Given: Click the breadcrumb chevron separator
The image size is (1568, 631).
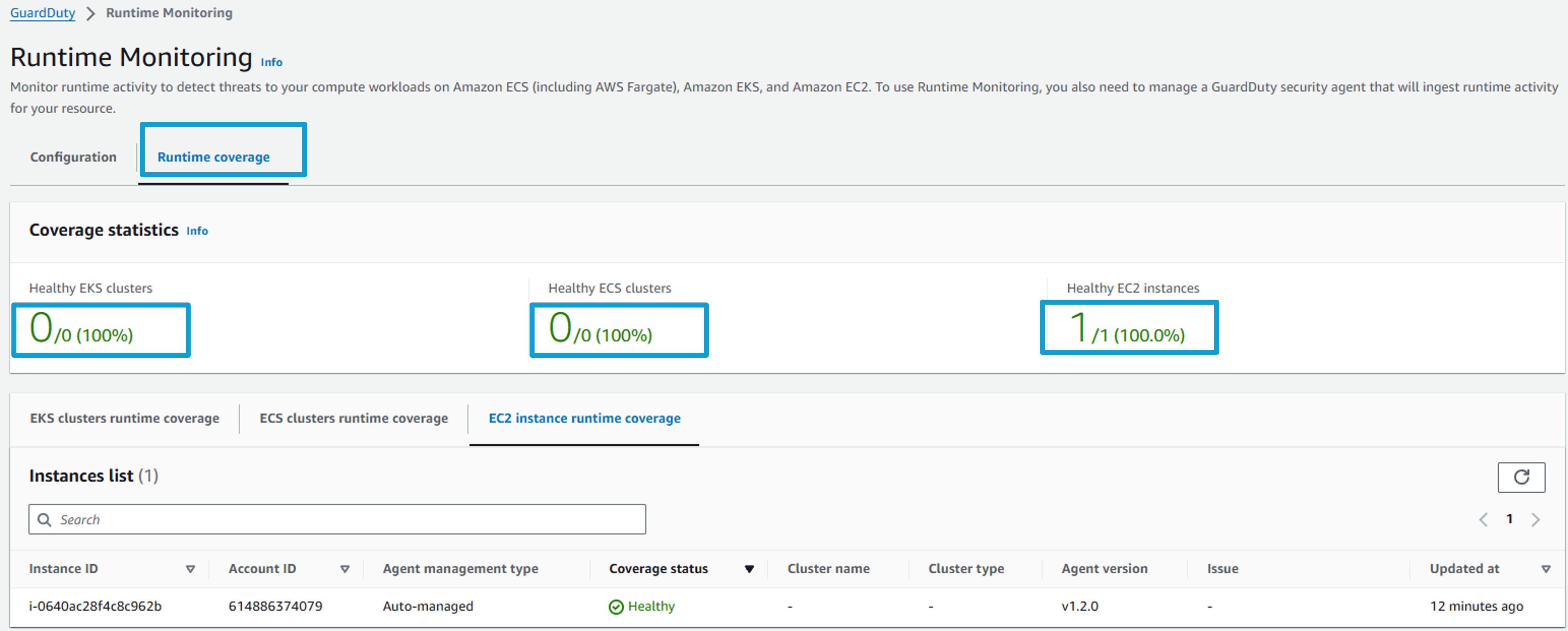Looking at the screenshot, I should pyautogui.click(x=91, y=14).
